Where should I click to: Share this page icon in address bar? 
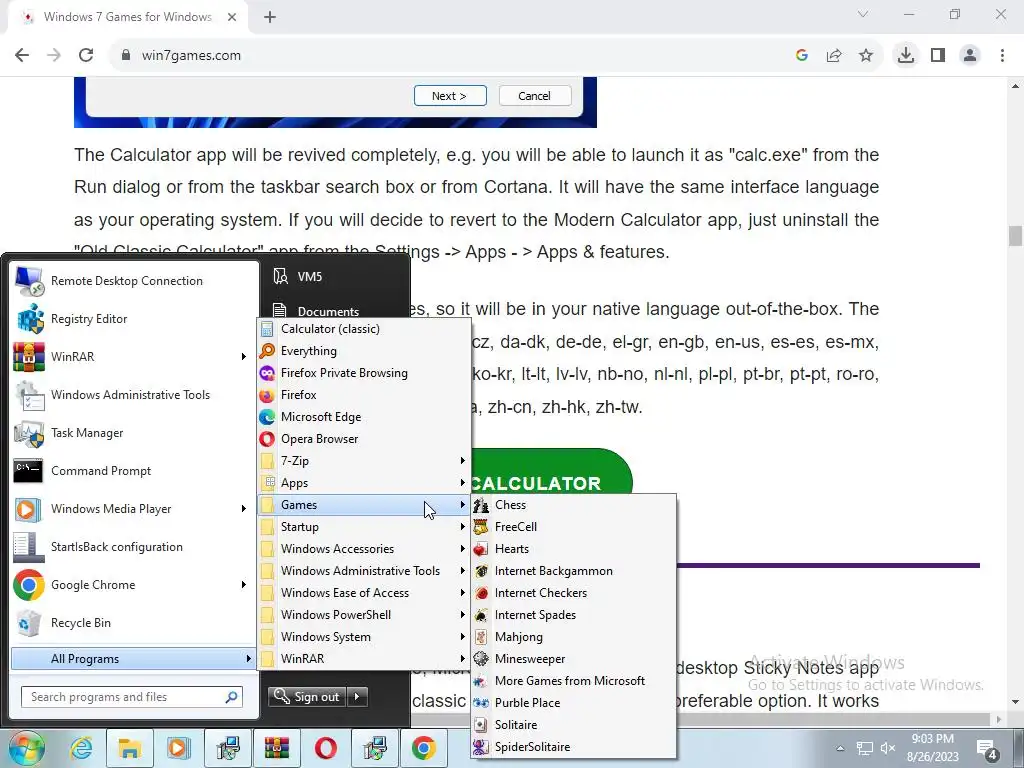834,56
